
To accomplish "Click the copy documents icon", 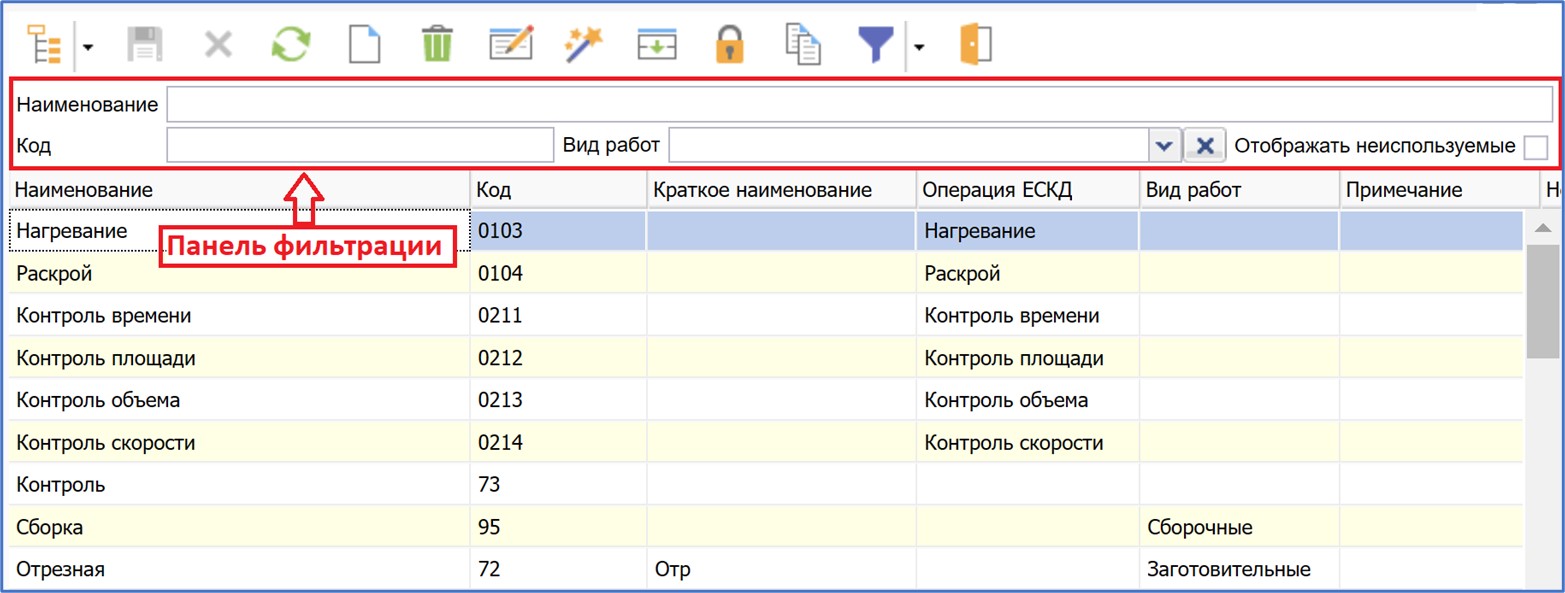I will pos(803,46).
